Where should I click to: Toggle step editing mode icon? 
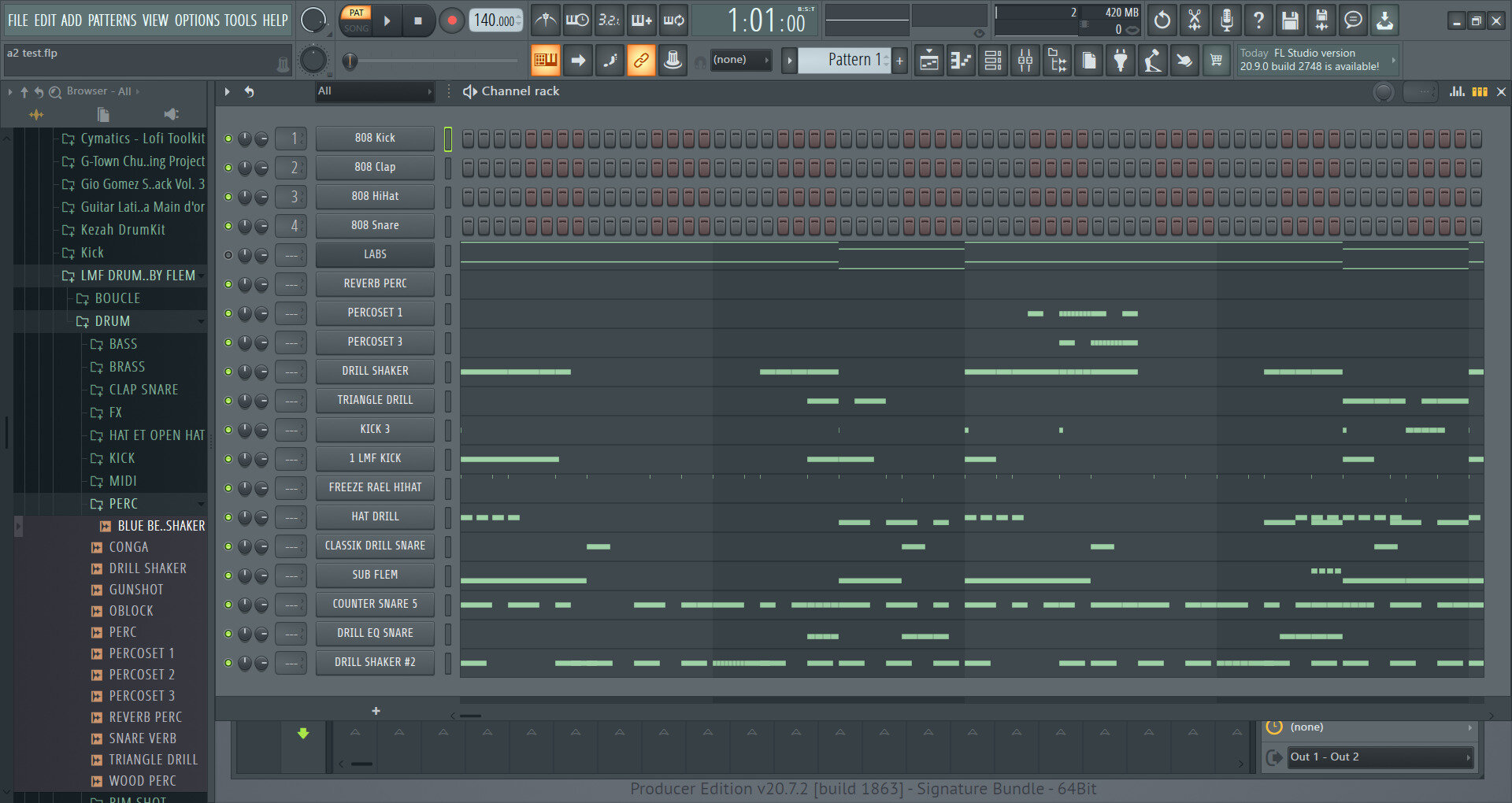[x=610, y=60]
